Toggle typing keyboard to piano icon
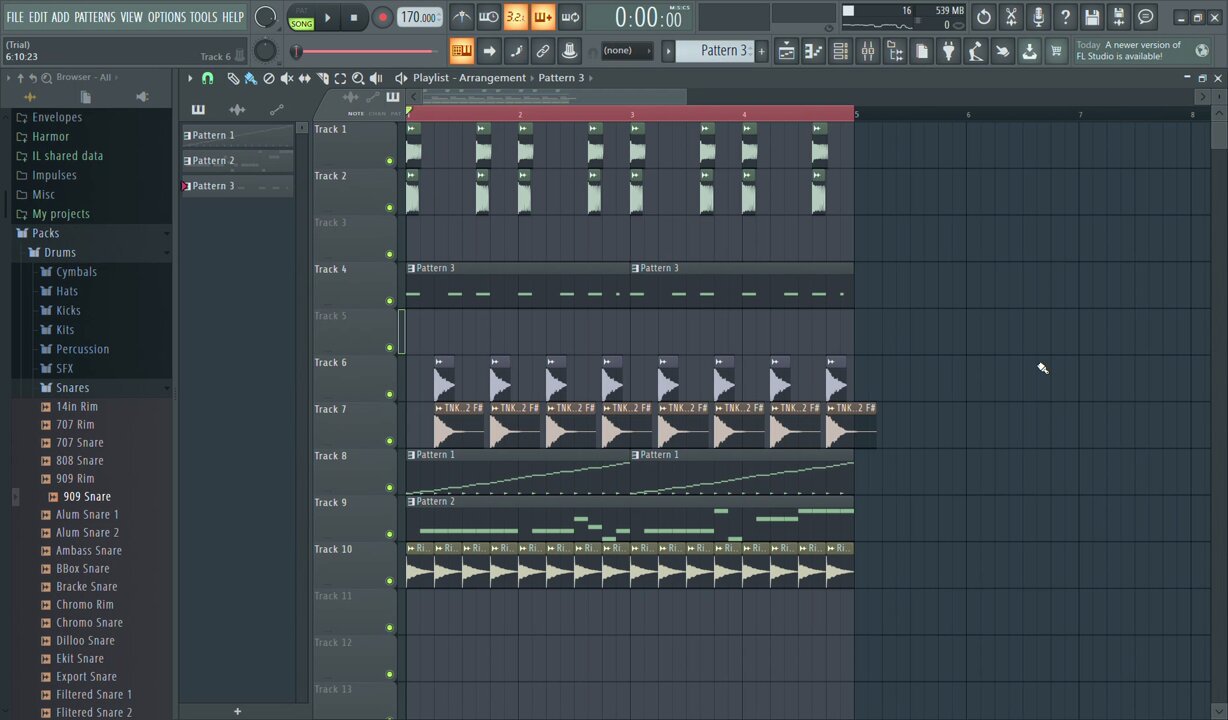The width and height of the screenshot is (1228, 720). (x=461, y=50)
